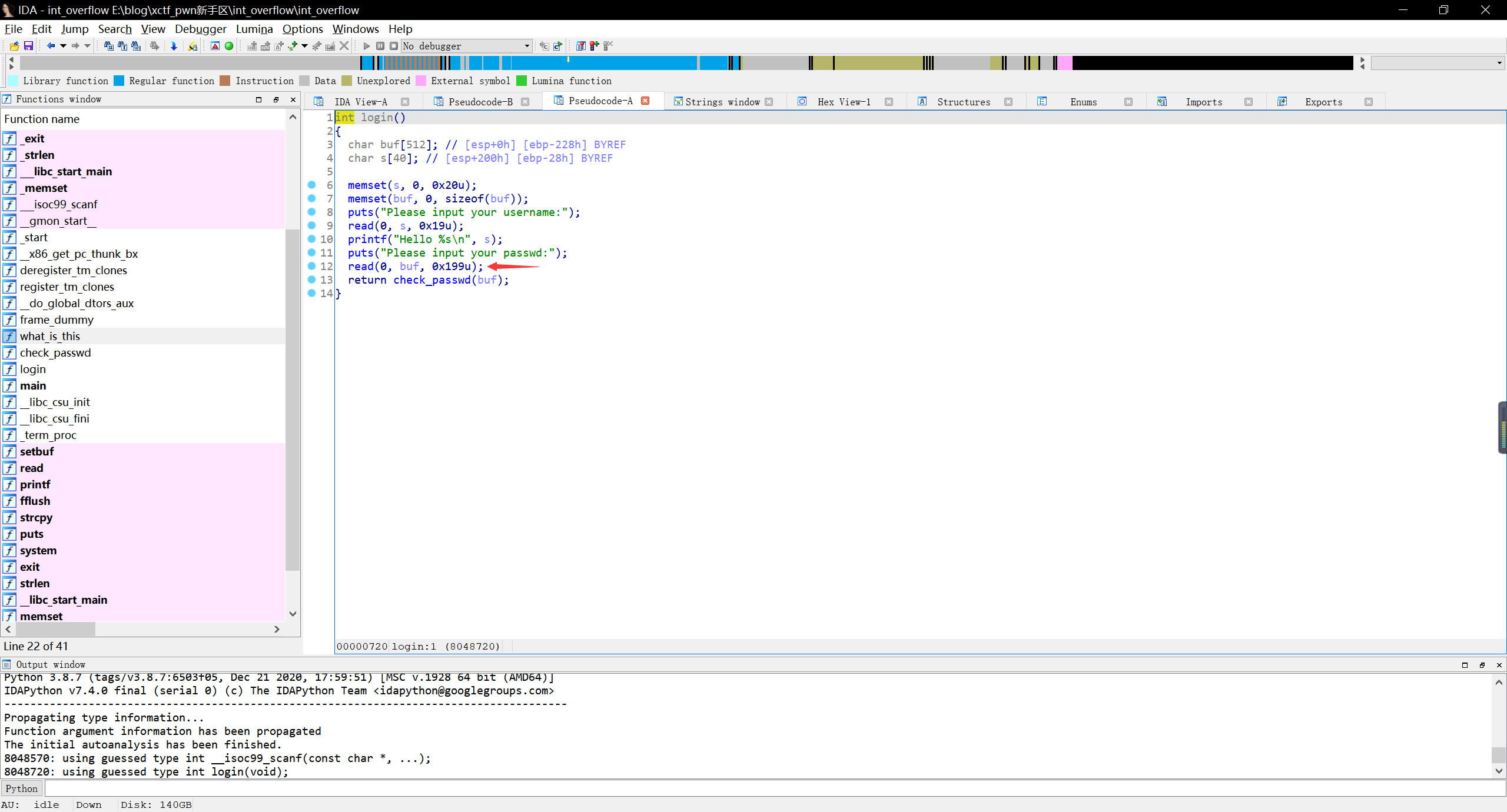Jump back with the blue left arrow
1507x812 pixels.
[51, 46]
